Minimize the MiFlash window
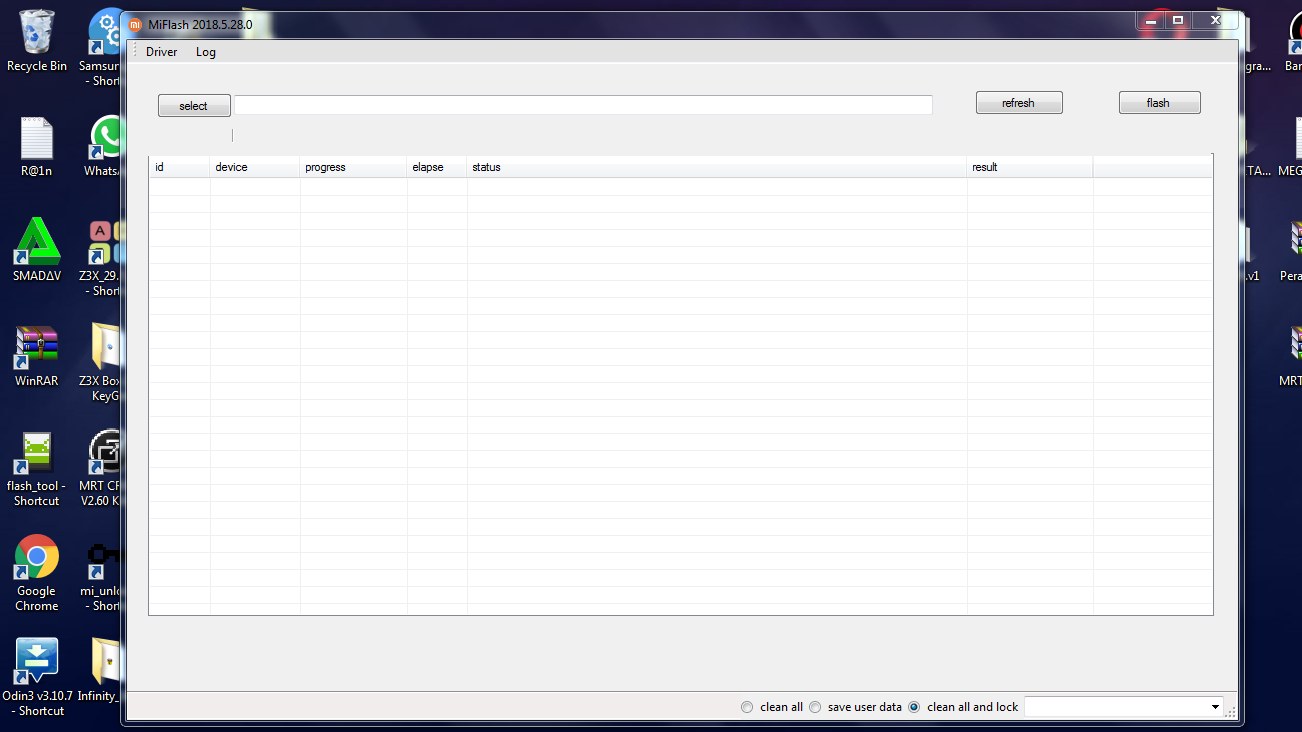This screenshot has width=1302, height=732. point(1151,20)
